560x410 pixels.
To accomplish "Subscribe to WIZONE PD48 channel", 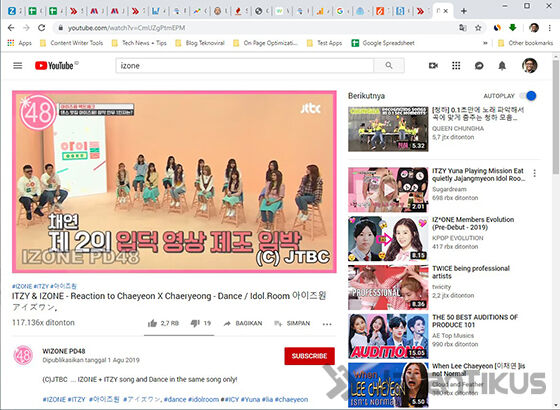I will click(x=309, y=356).
